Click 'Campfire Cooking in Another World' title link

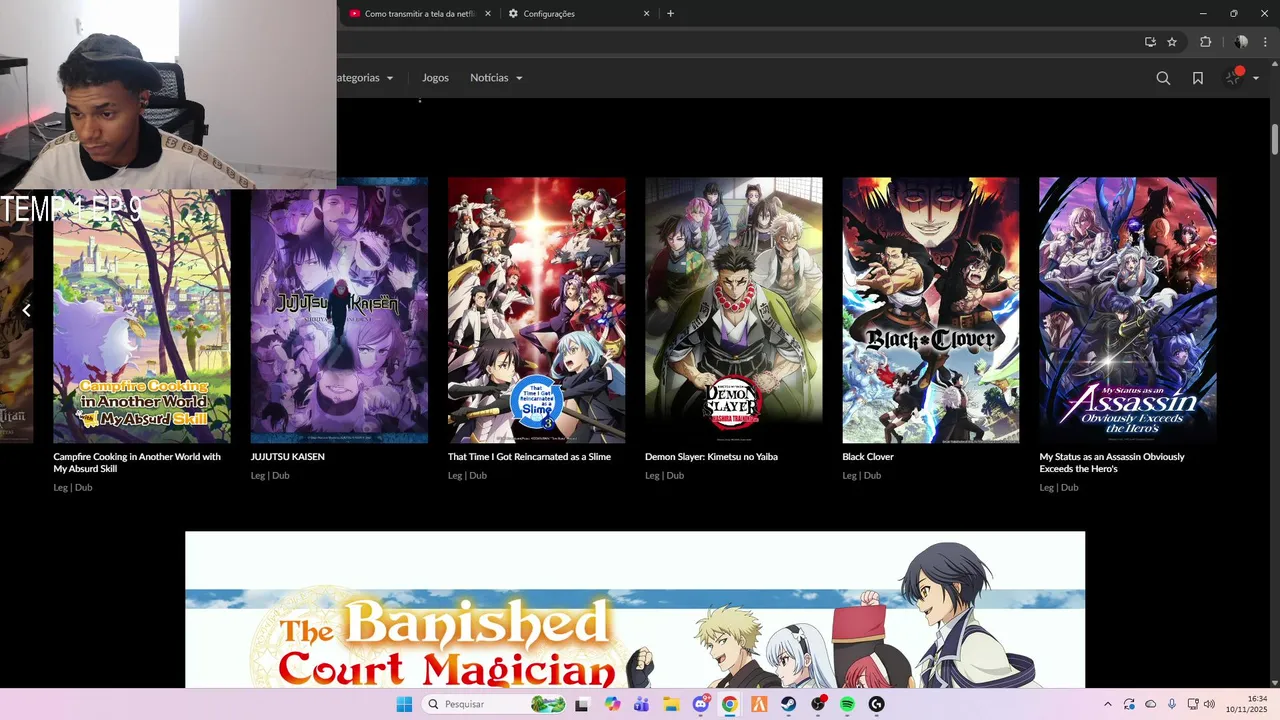pyautogui.click(x=137, y=463)
